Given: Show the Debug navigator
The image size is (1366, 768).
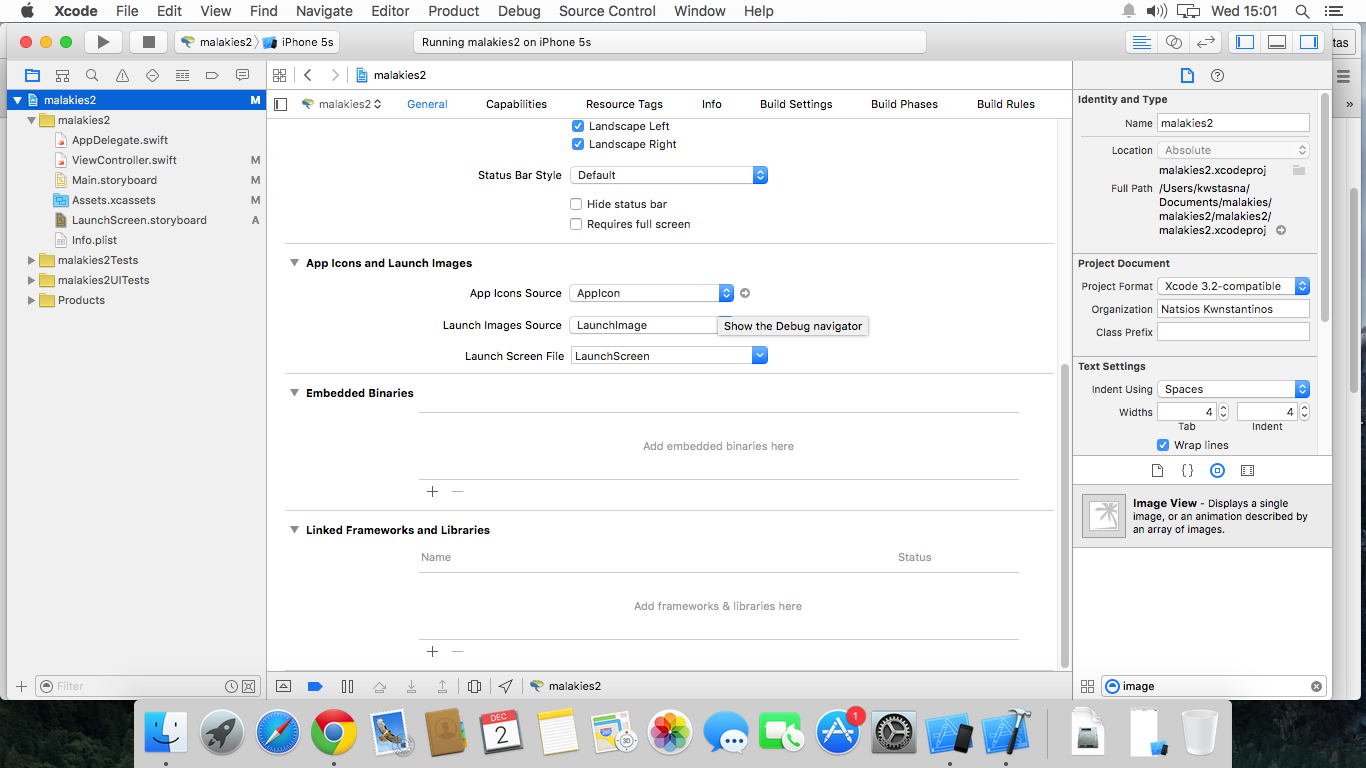Looking at the screenshot, I should click(182, 75).
